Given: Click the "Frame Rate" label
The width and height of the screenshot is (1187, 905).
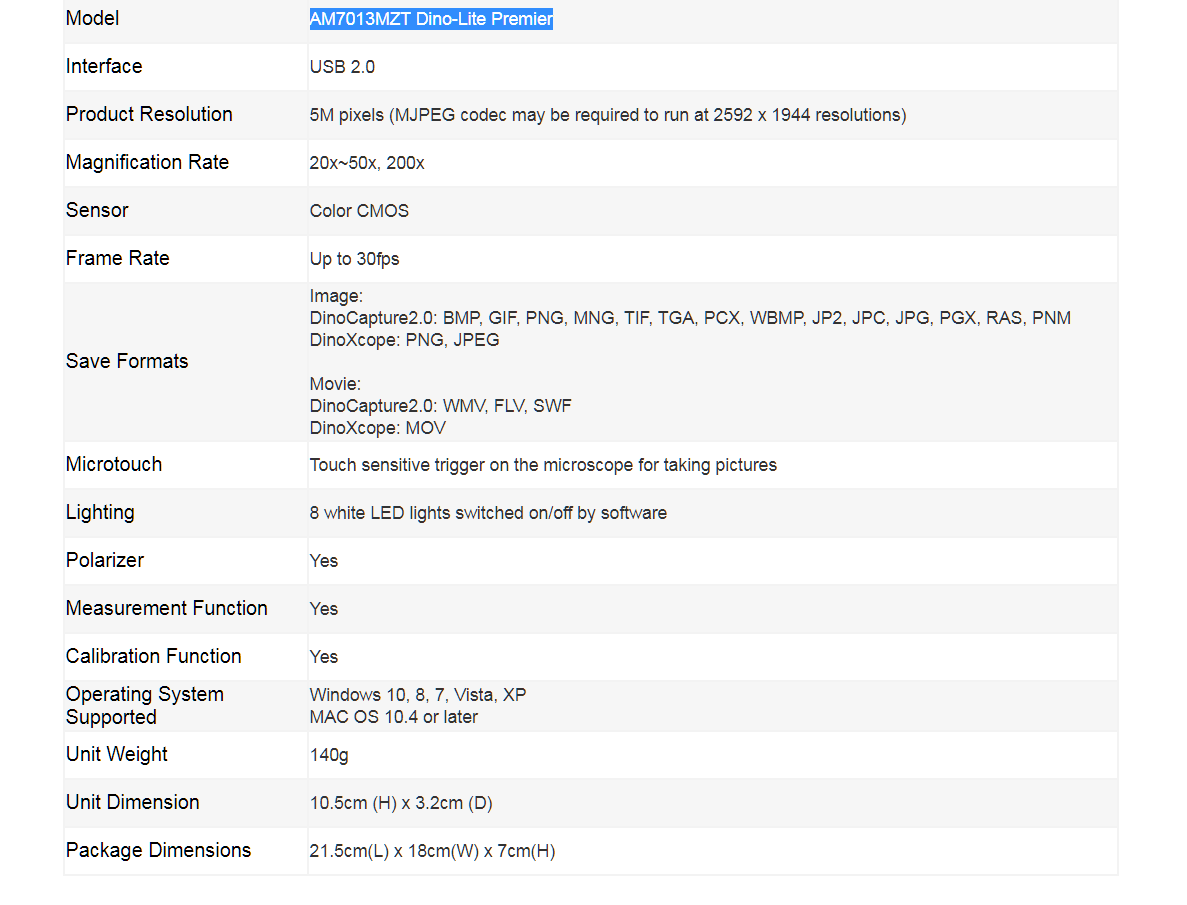Looking at the screenshot, I should click(117, 258).
